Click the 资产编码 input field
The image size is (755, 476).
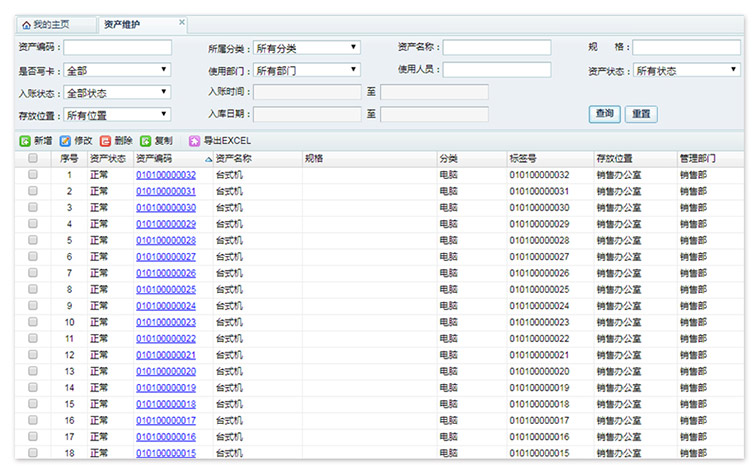tap(117, 48)
